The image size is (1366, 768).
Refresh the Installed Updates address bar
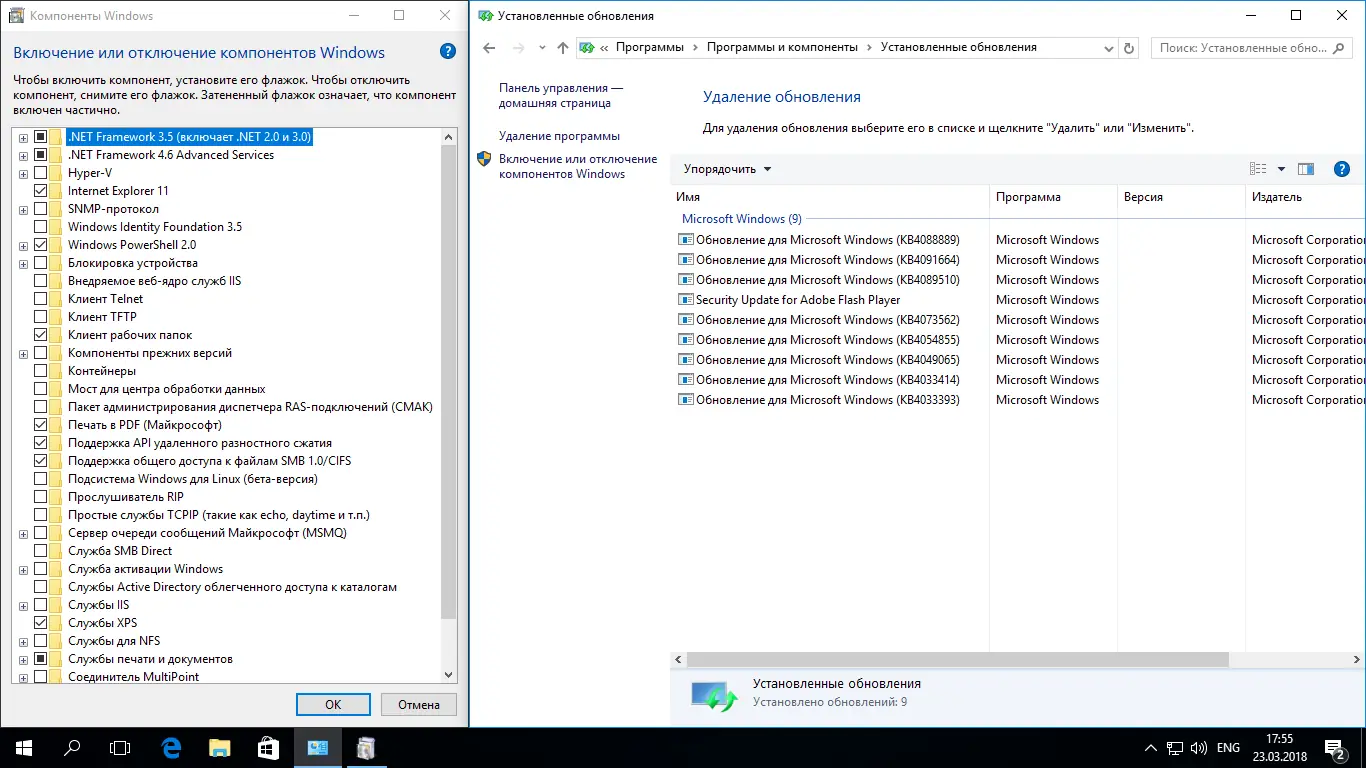tap(1129, 47)
